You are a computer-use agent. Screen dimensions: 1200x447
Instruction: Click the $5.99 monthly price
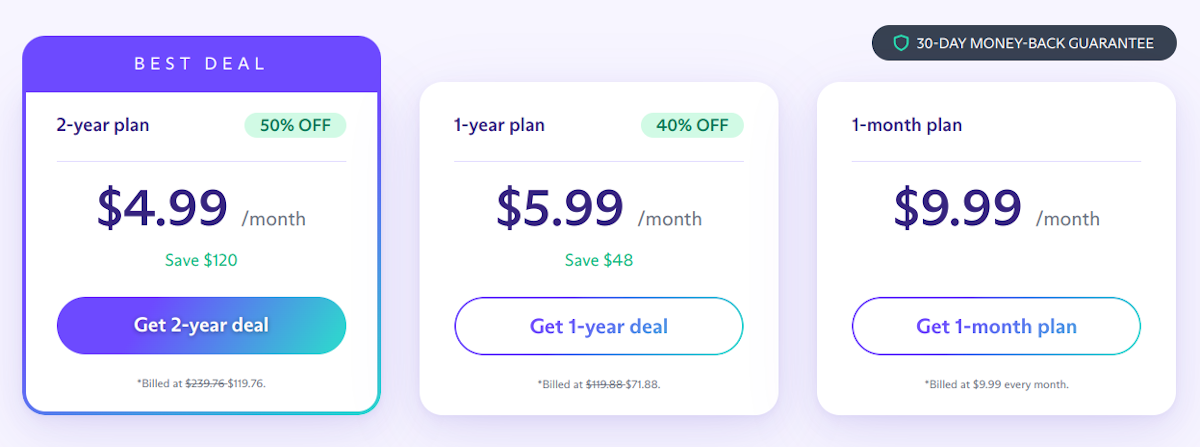click(560, 208)
